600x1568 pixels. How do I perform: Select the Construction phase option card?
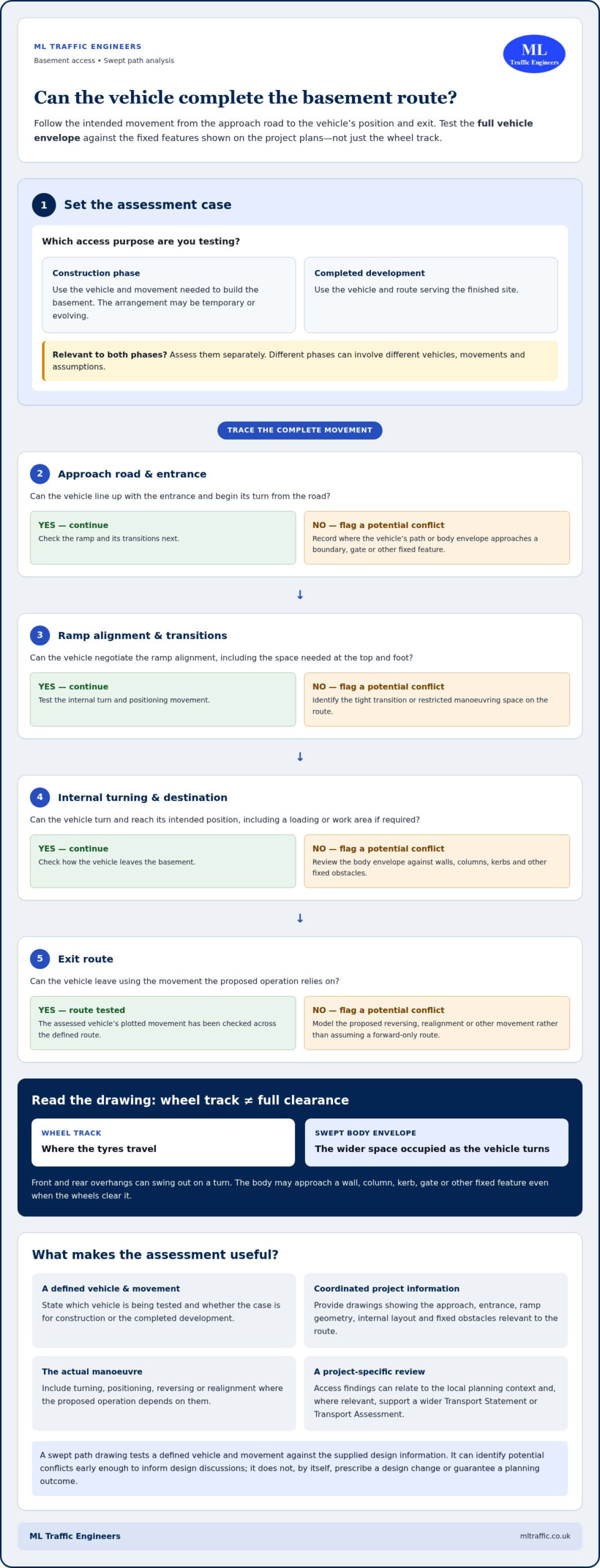(169, 295)
